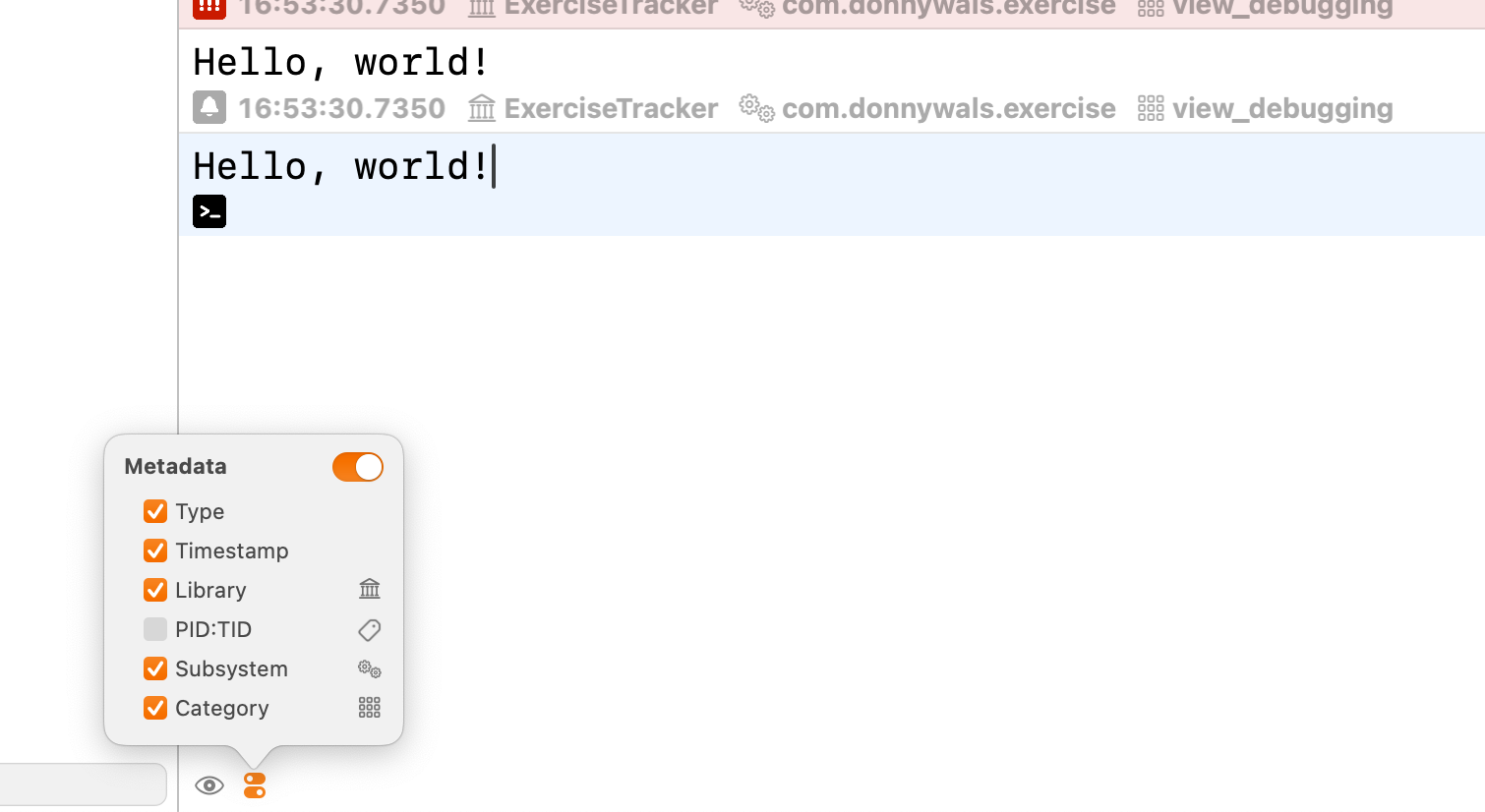Viewport: 1485px width, 812px height.
Task: Uncheck the Subsystem metadata checkbox
Action: click(155, 668)
